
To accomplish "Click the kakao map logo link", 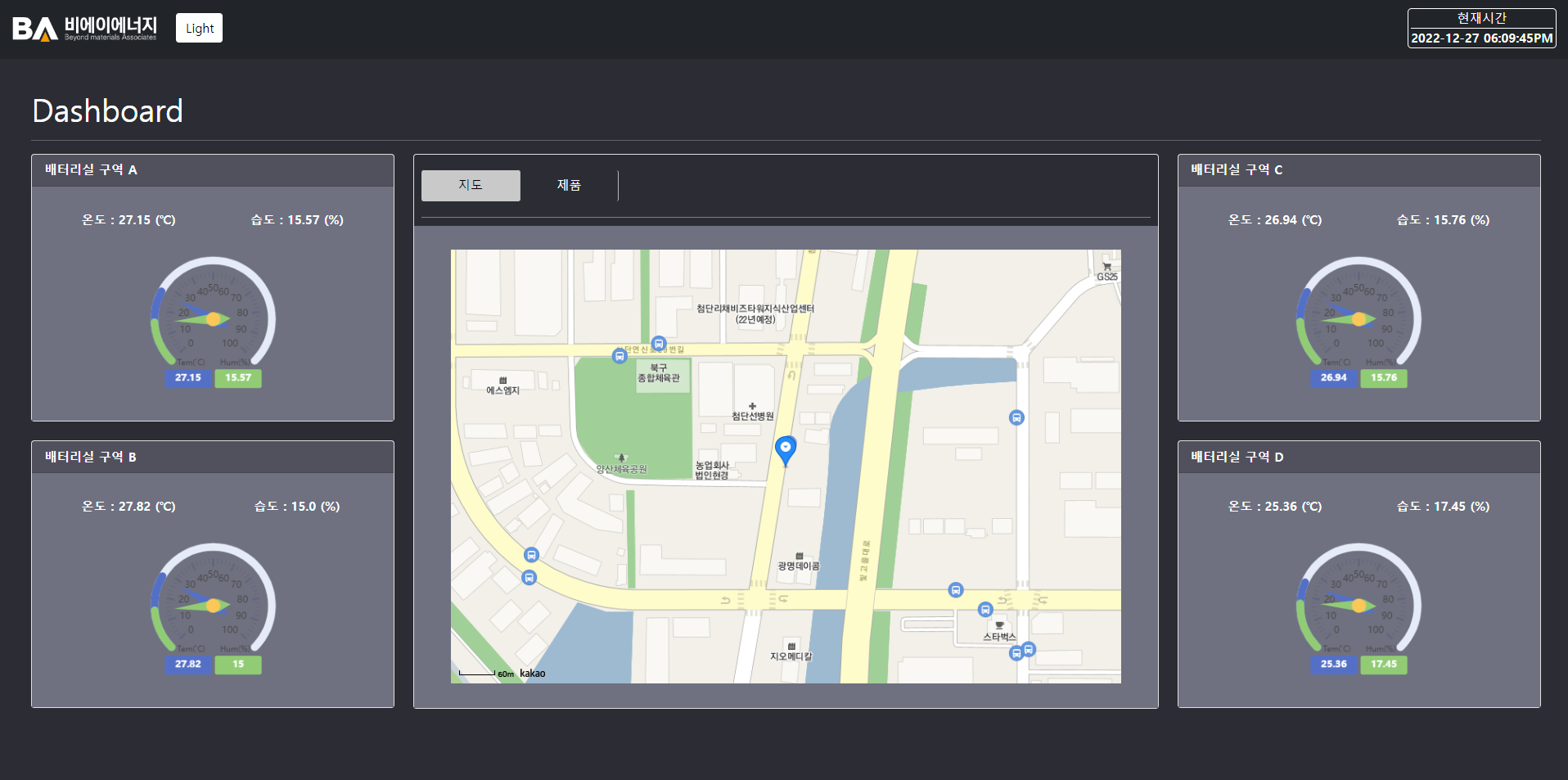I will (x=532, y=674).
